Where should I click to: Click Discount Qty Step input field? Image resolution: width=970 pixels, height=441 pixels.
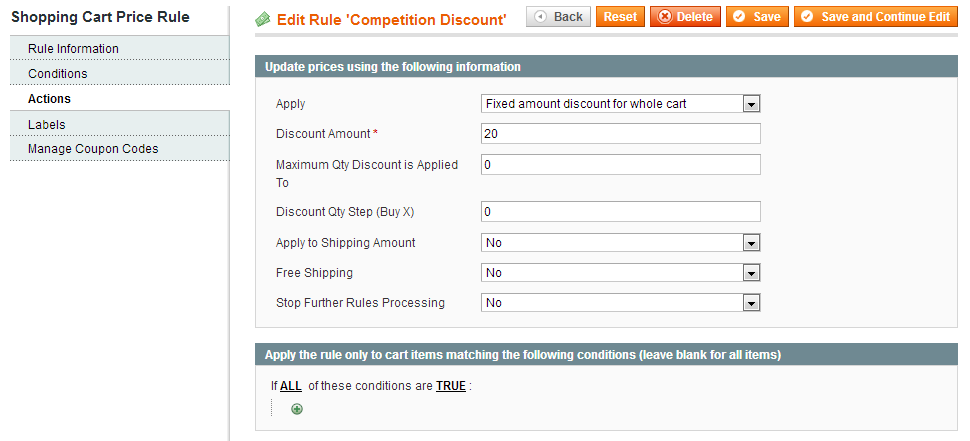620,212
